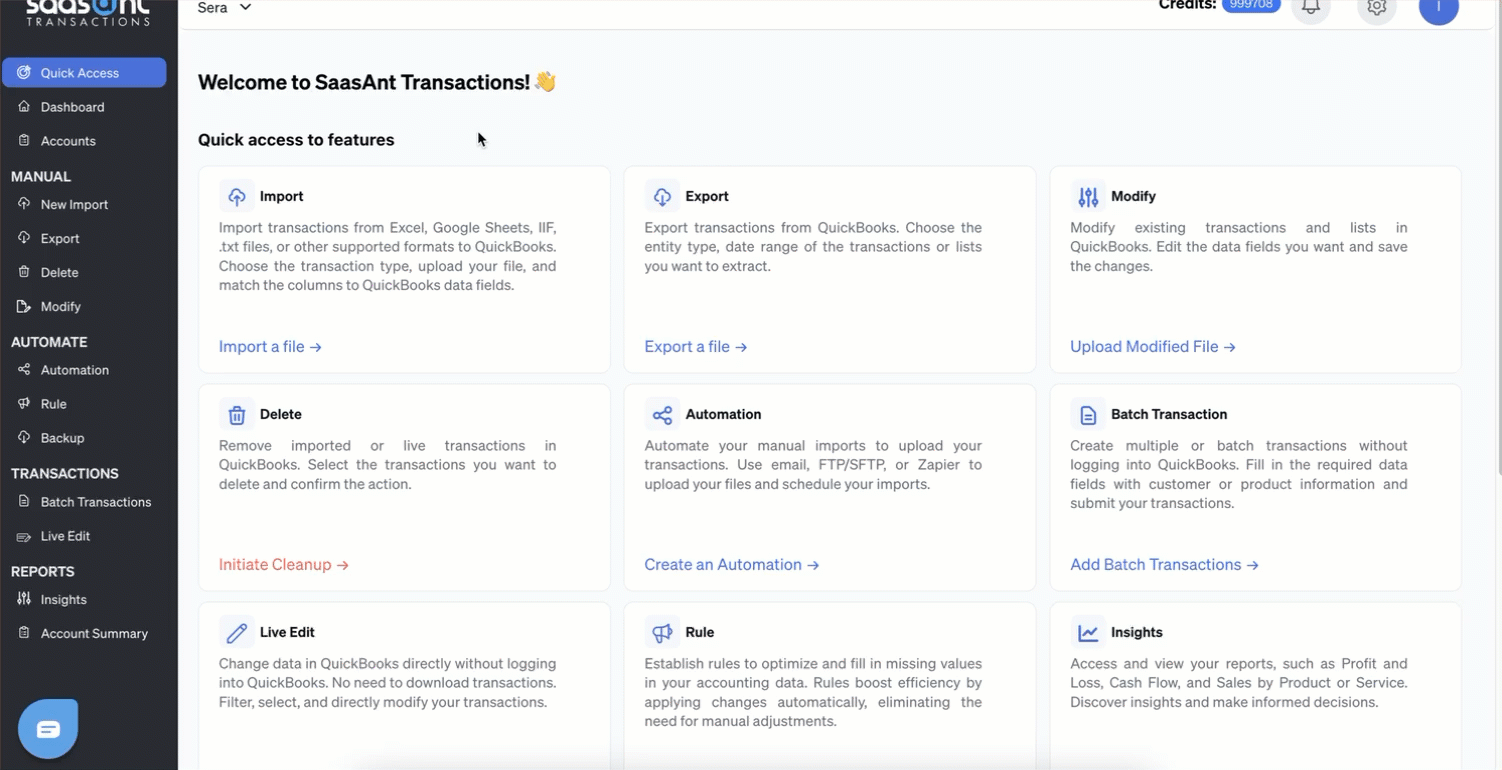The height and width of the screenshot is (770, 1502).
Task: Click the Create an Automation link
Action: pos(732,565)
